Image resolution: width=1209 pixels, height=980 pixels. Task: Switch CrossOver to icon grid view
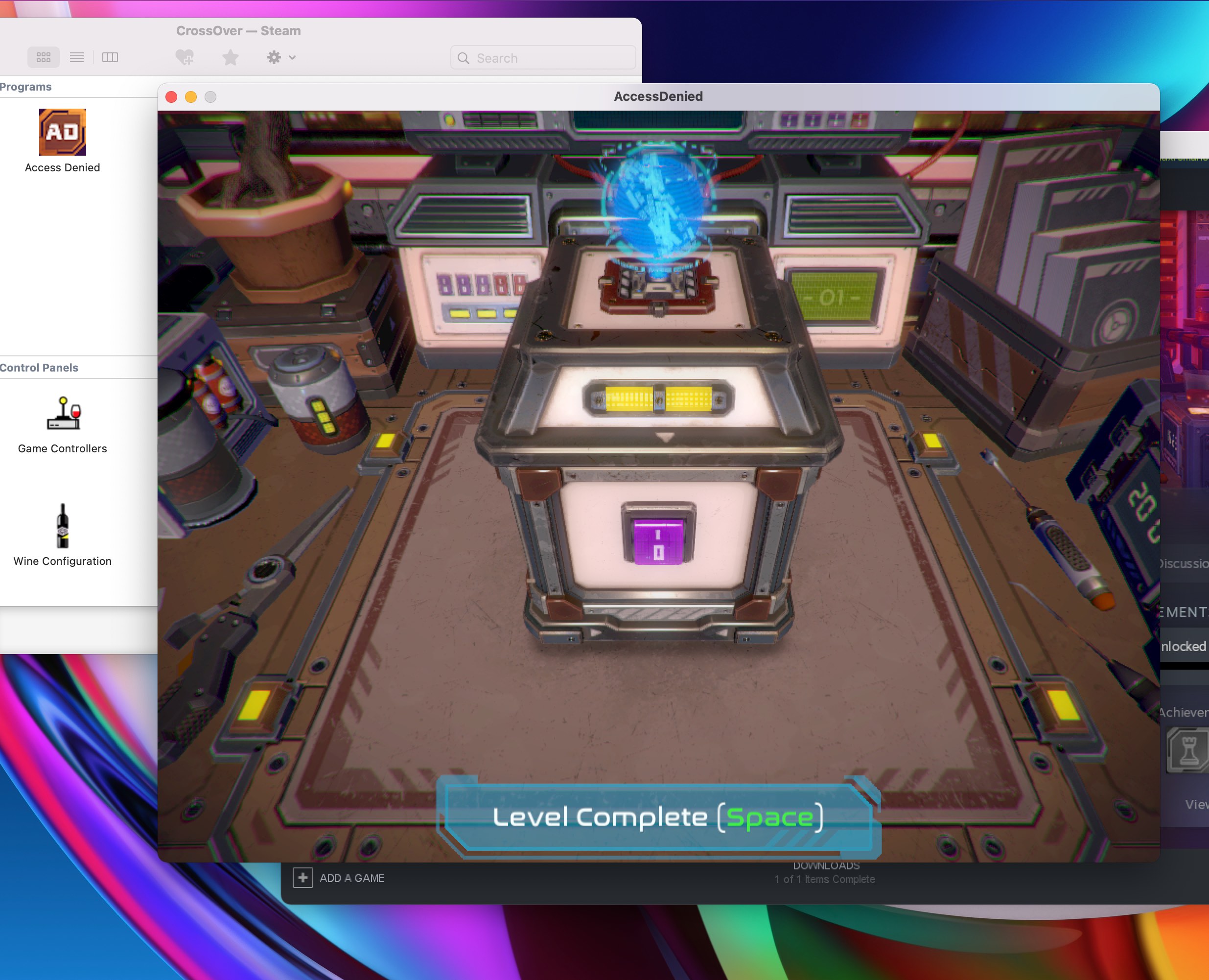44,57
